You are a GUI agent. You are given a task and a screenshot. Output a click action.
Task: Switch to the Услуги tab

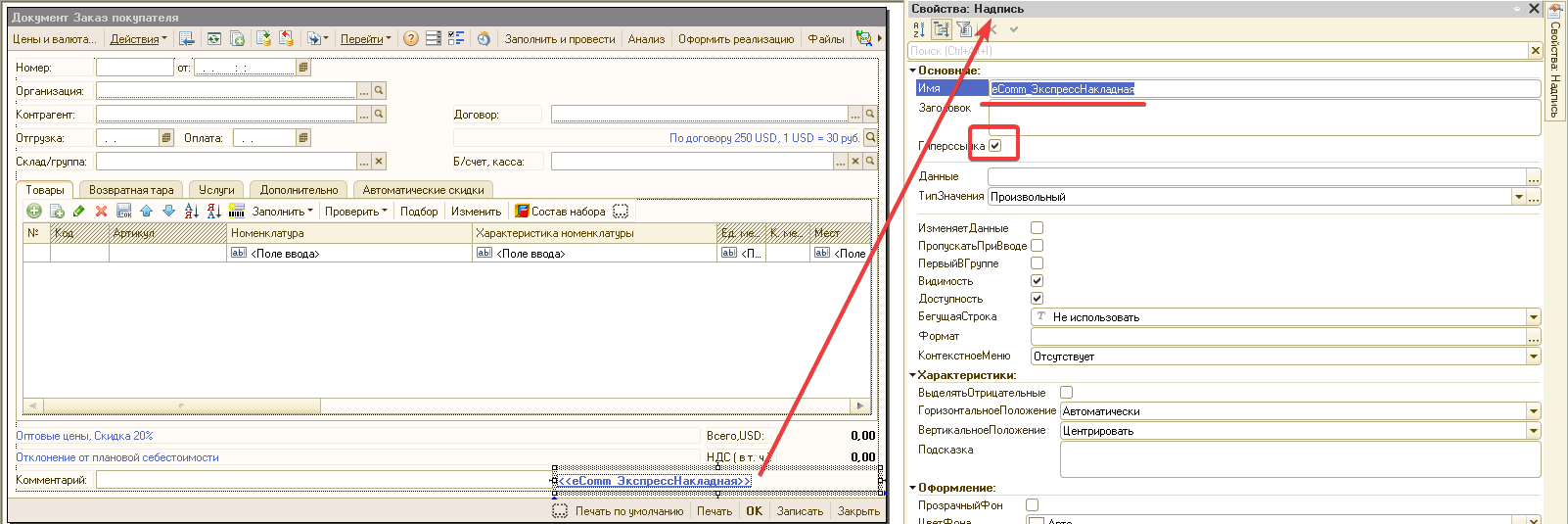pos(216,190)
